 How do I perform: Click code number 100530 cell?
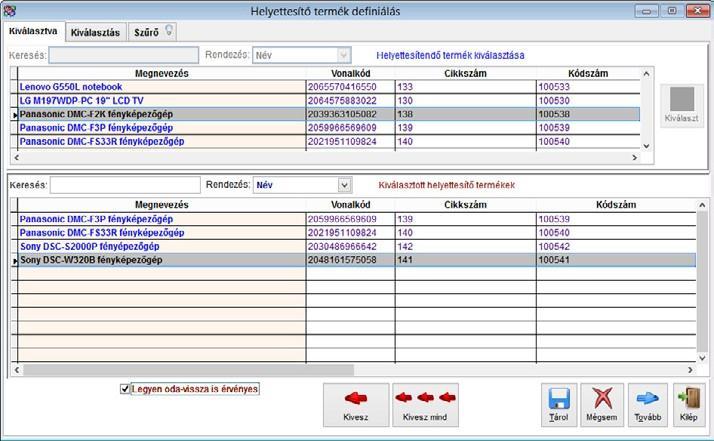click(x=588, y=101)
